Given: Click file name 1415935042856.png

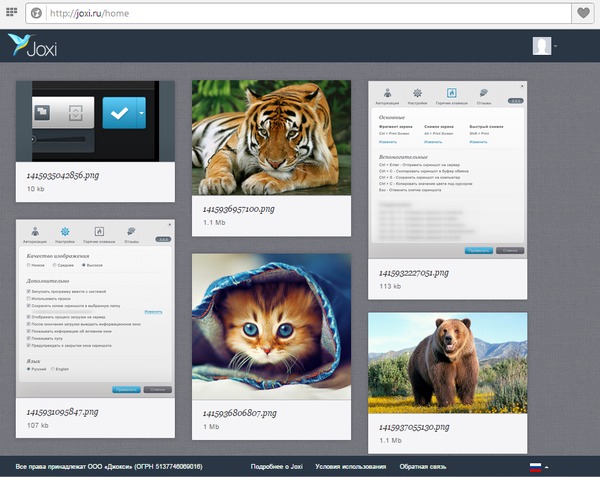Looking at the screenshot, I should coord(63,176).
